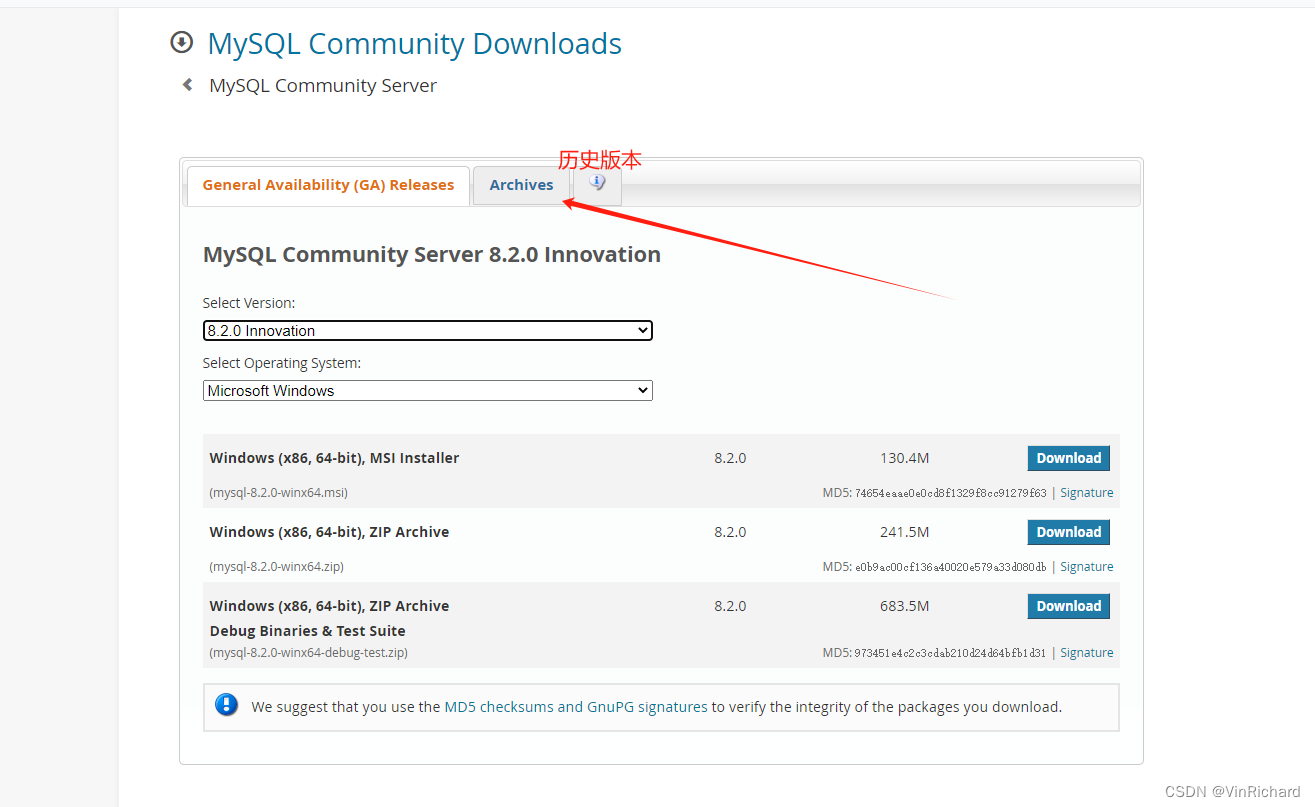Click the Select Version: label
This screenshot has width=1315, height=807.
tap(249, 303)
